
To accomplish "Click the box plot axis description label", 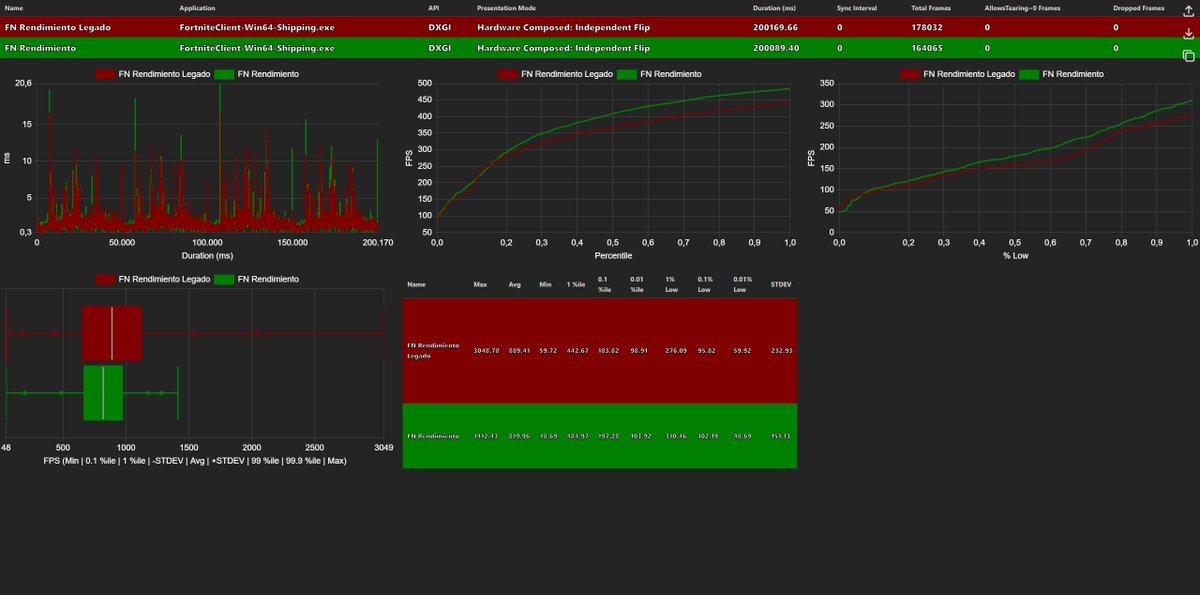I will pos(195,460).
